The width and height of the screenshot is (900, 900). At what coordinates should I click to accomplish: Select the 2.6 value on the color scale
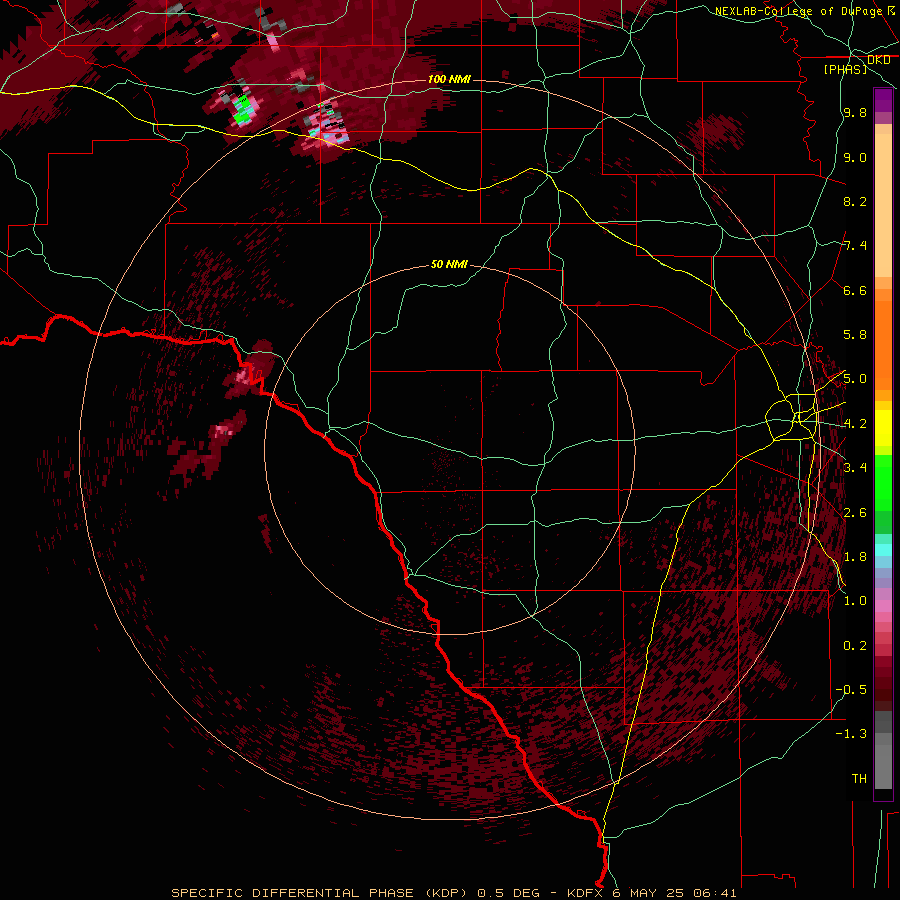coord(855,513)
